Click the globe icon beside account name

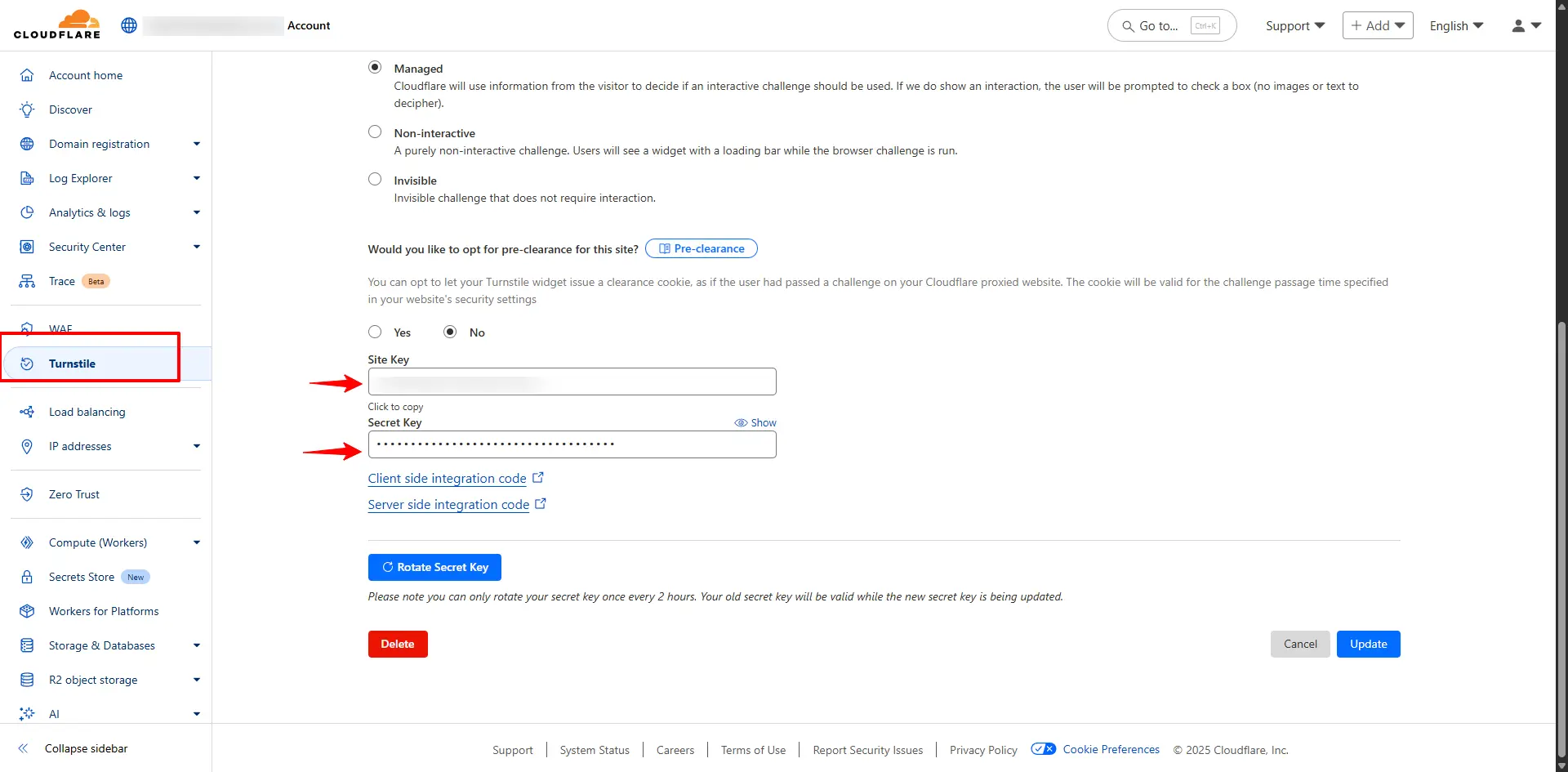pyautogui.click(x=129, y=25)
